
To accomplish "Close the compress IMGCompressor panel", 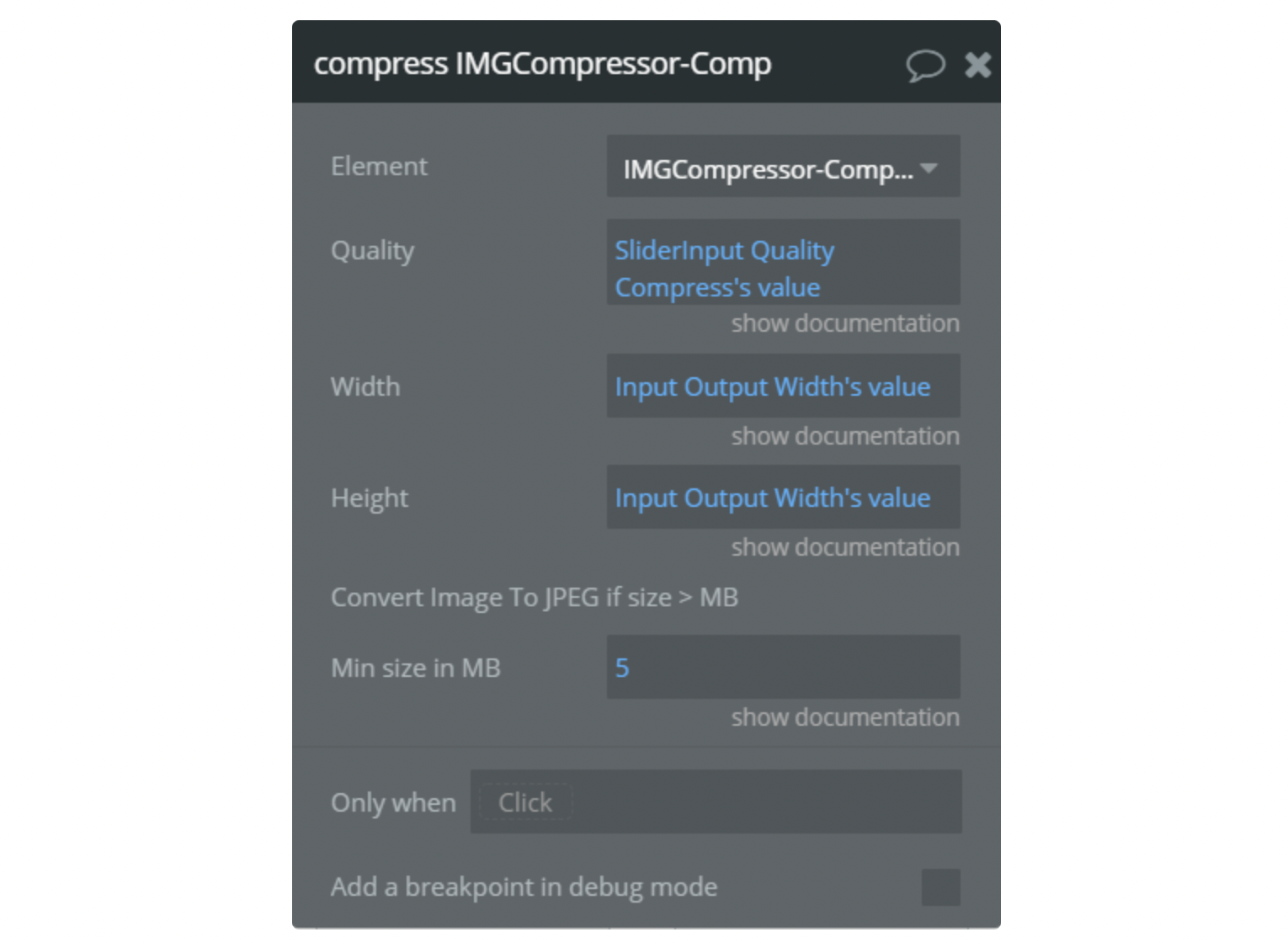I will tap(977, 65).
